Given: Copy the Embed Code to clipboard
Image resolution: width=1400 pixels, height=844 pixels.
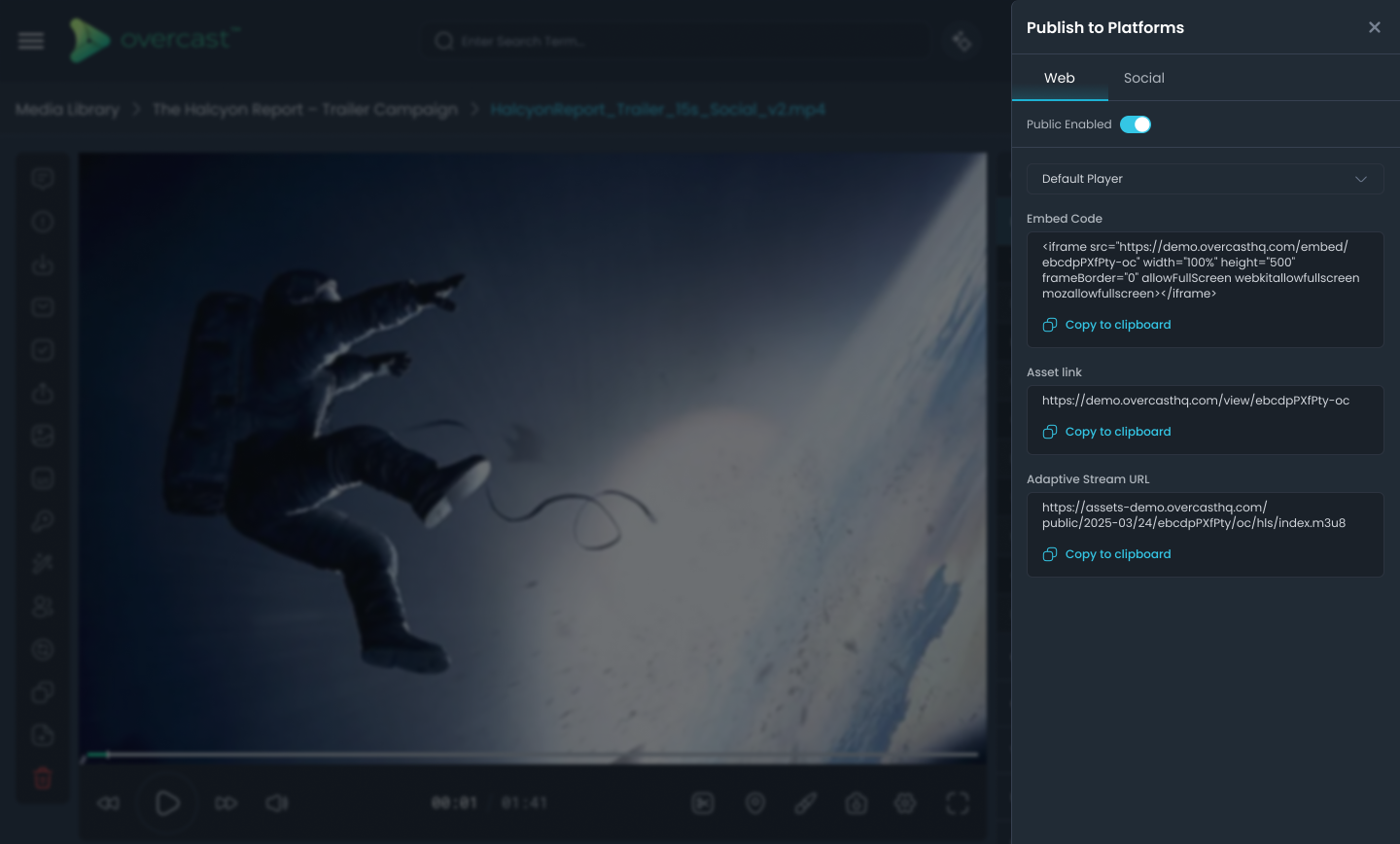Looking at the screenshot, I should tap(1117, 325).
